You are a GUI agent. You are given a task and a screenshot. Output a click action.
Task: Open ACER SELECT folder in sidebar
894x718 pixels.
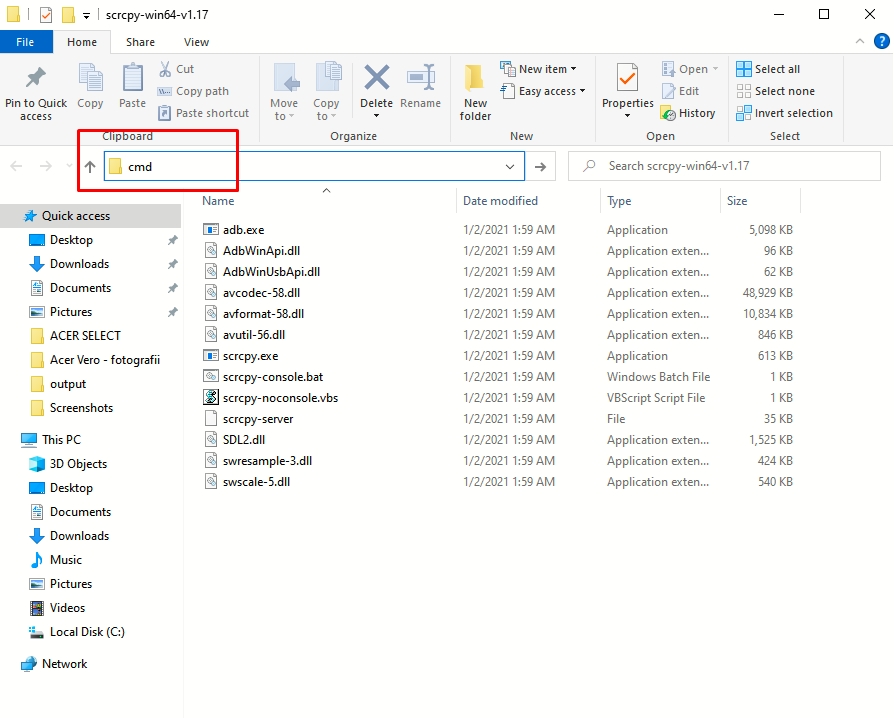pos(85,336)
